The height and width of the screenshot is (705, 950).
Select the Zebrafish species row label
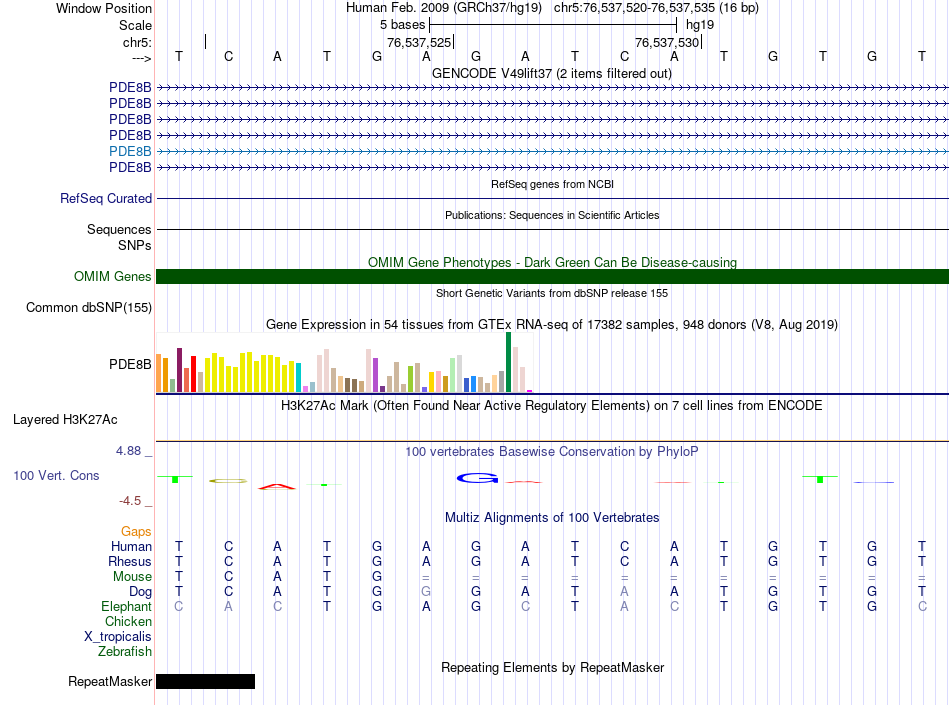click(125, 652)
